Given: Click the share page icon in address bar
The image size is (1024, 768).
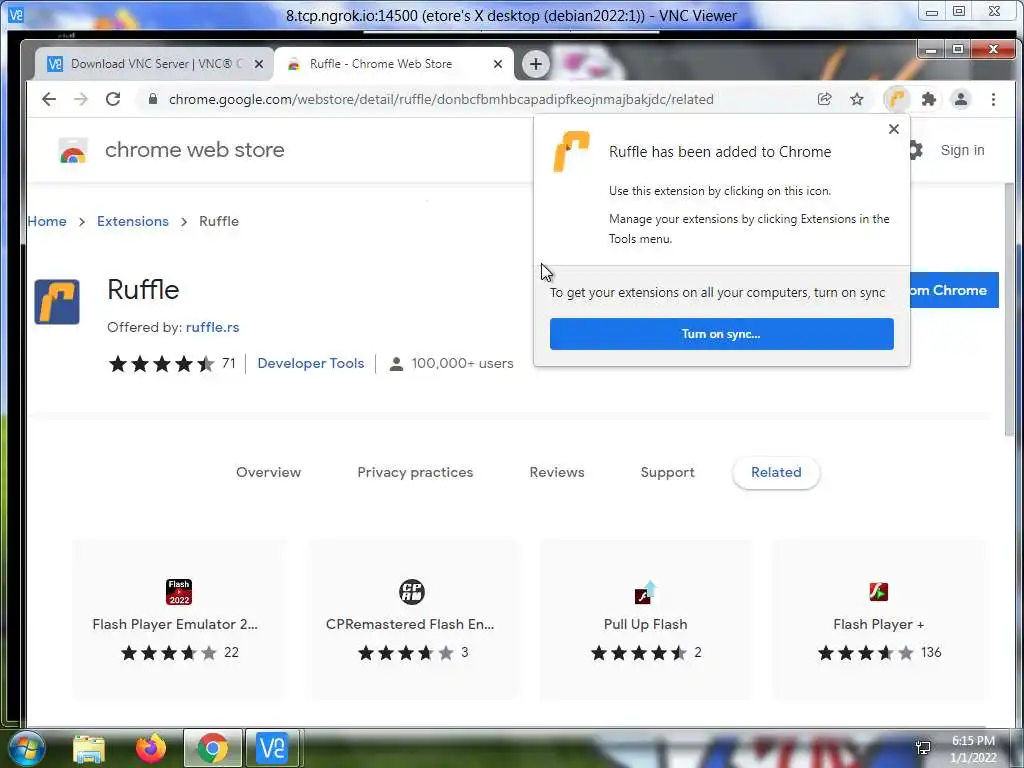Looking at the screenshot, I should (x=825, y=99).
